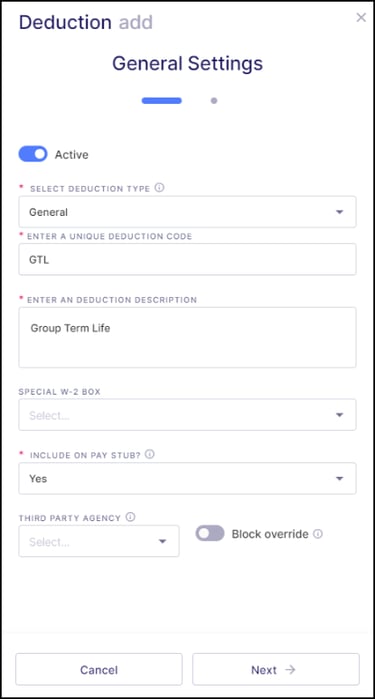Click into the unique deduction code field

(x=187, y=259)
